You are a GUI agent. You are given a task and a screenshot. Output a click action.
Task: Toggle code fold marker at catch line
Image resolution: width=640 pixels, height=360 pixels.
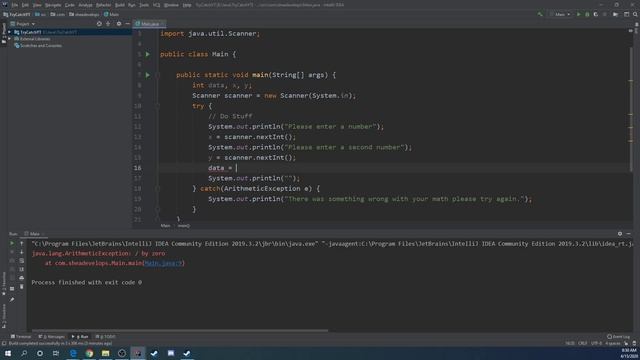coord(158,189)
